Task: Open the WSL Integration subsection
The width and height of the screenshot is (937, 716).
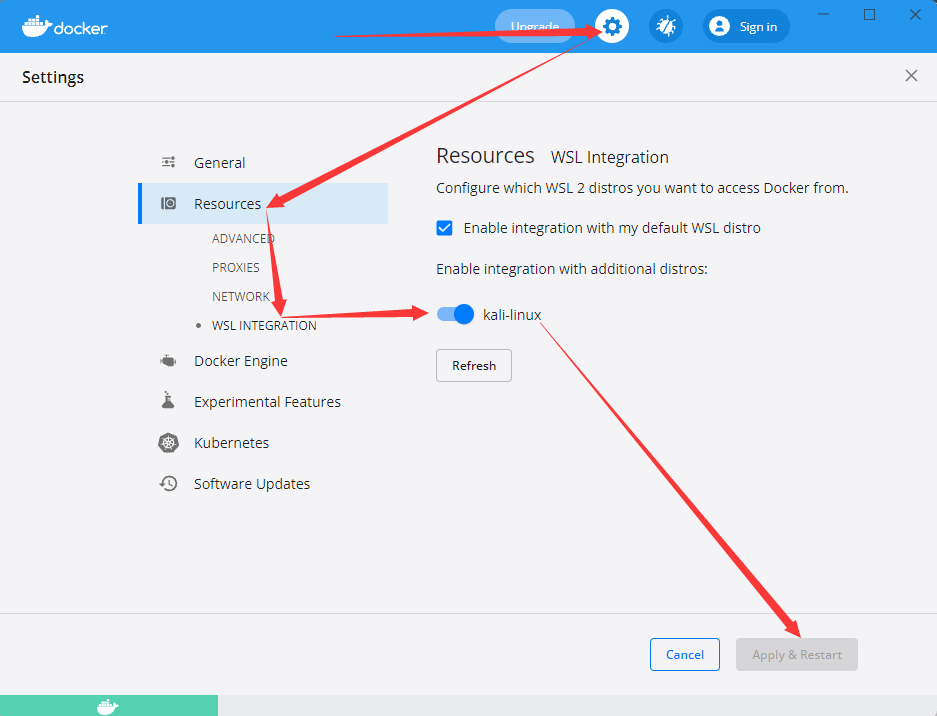Action: point(264,325)
